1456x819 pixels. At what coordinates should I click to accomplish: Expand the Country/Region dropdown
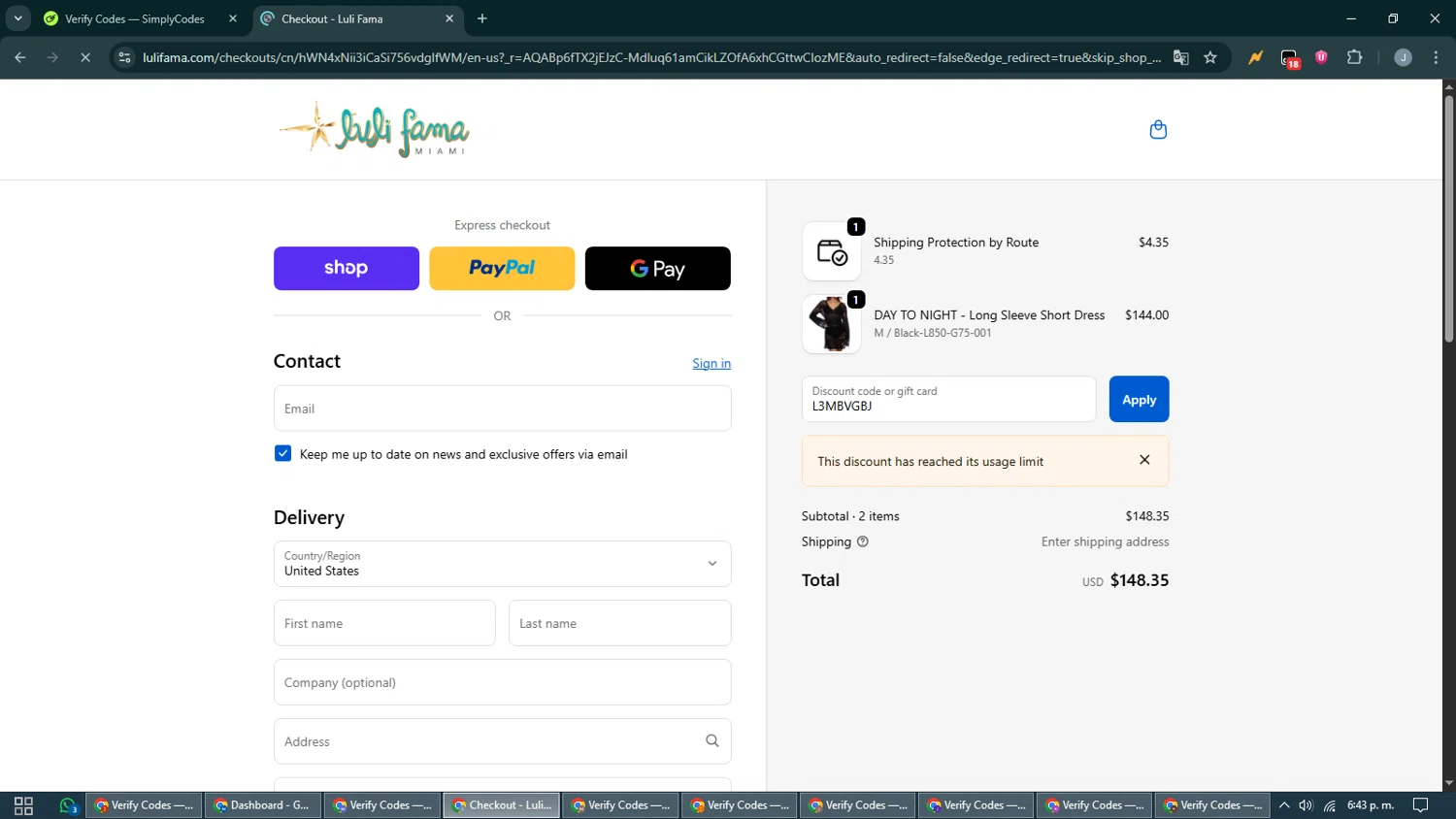pyautogui.click(x=502, y=564)
